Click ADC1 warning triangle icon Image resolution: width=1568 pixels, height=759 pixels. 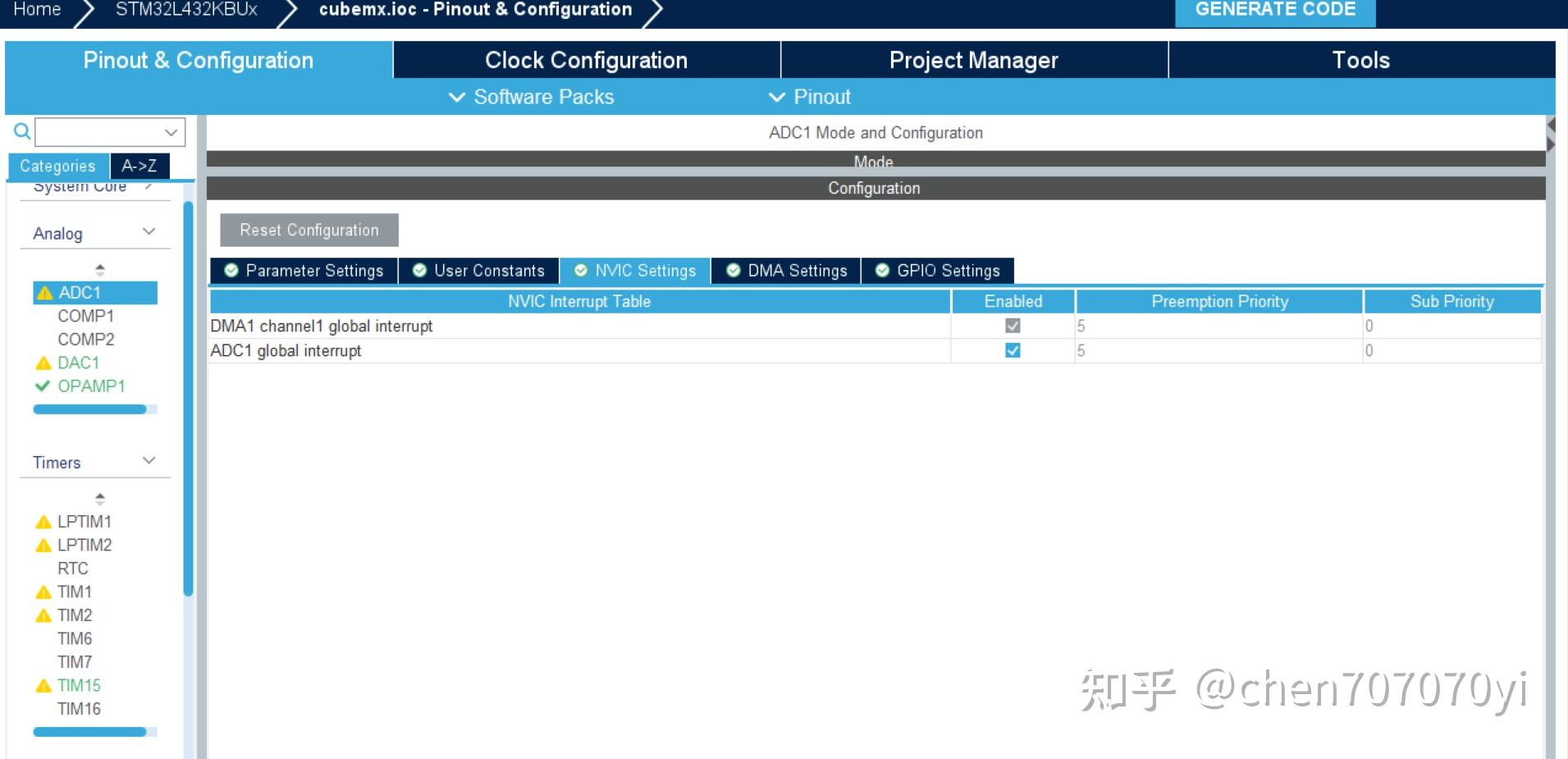click(44, 293)
